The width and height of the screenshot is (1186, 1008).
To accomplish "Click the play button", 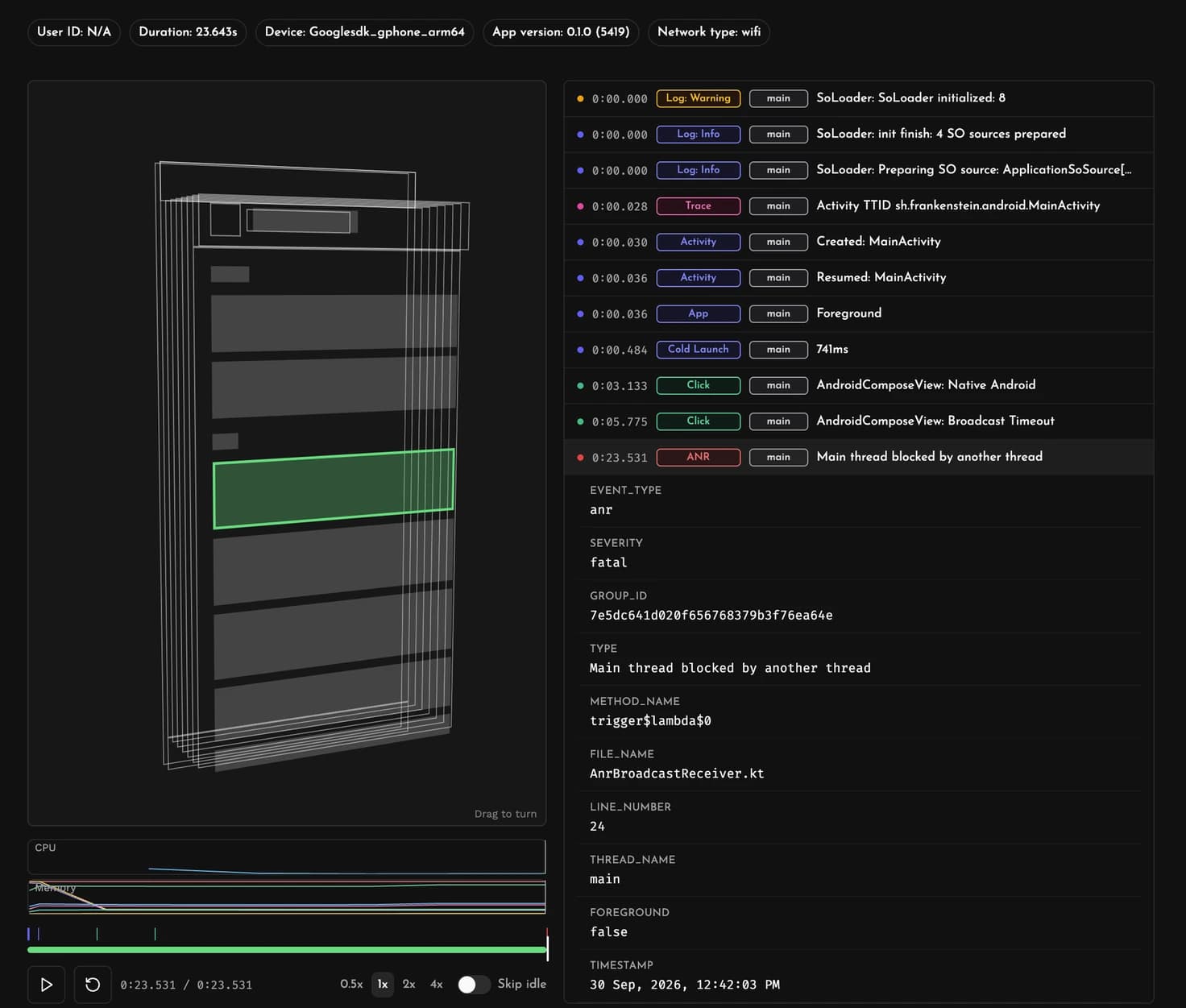I will point(47,985).
